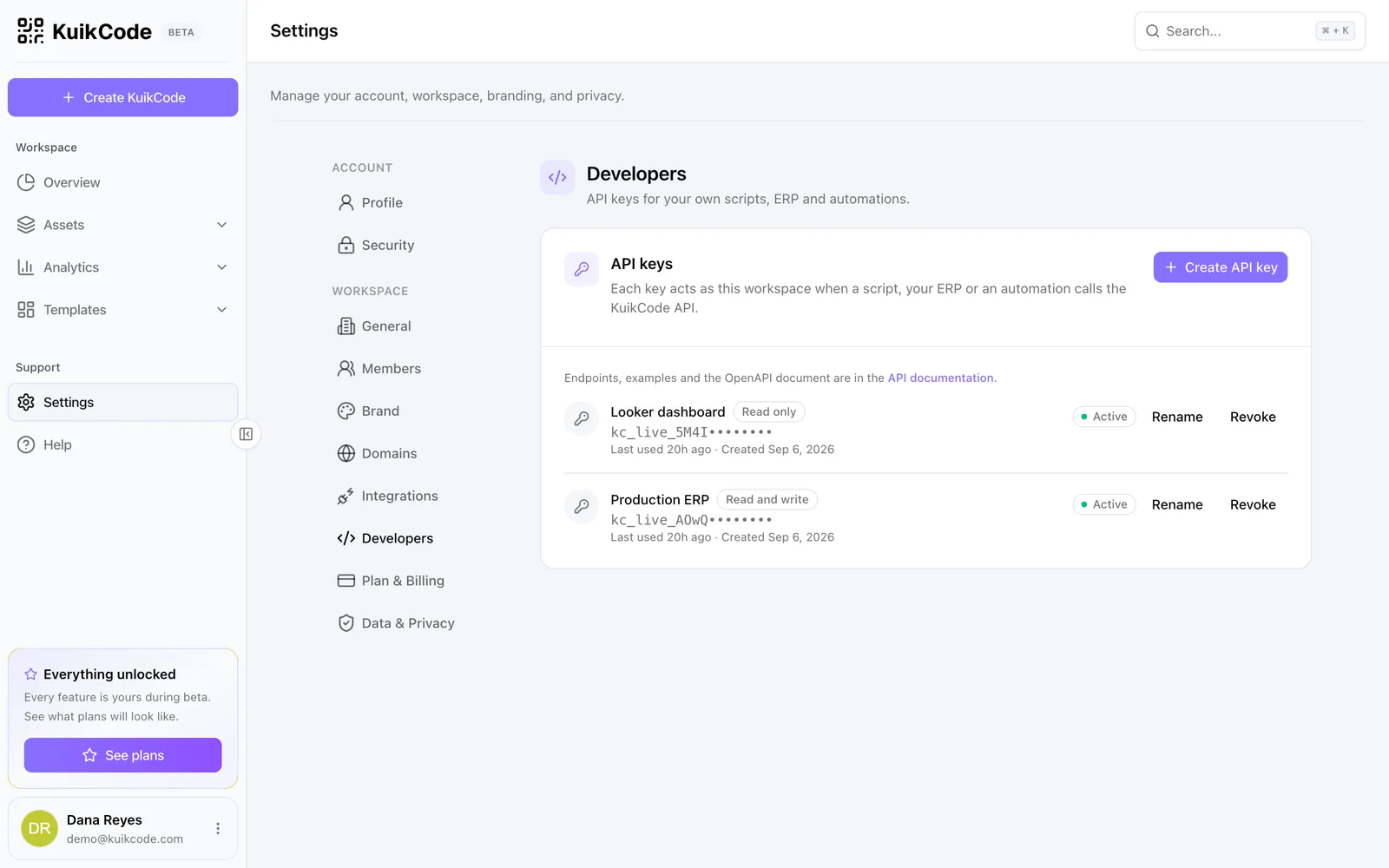Revoke the Looker dashboard key
This screenshot has width=1389, height=868.
pyautogui.click(x=1253, y=417)
